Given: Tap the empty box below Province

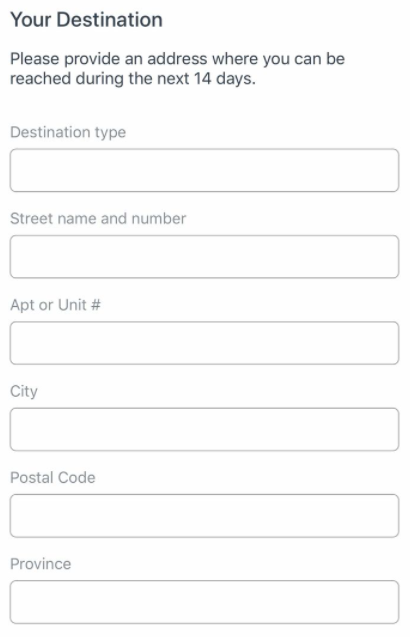Looking at the screenshot, I should [204, 602].
